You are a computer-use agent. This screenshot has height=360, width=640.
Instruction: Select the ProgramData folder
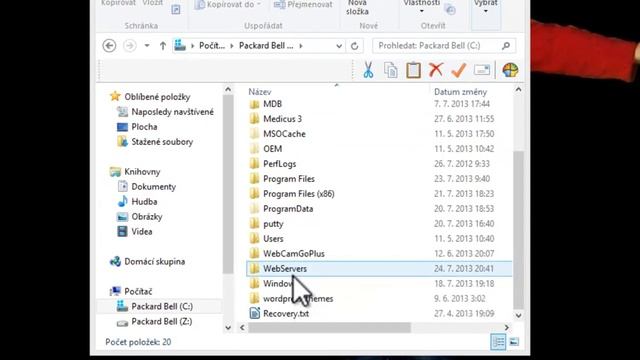click(281, 209)
